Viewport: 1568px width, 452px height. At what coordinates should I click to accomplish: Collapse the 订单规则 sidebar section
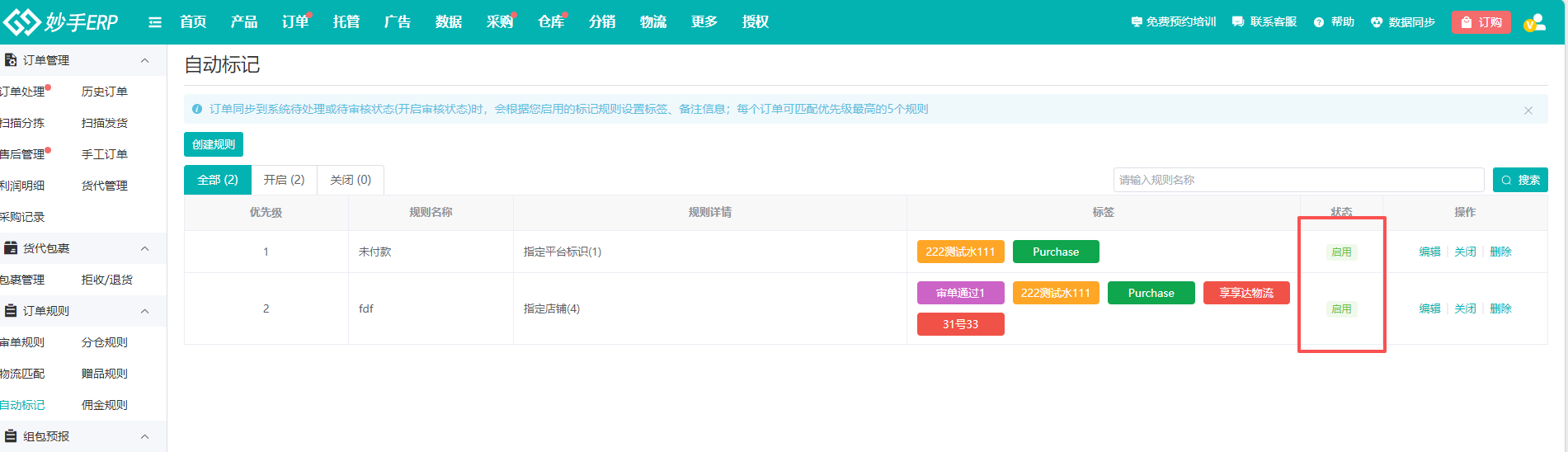point(145,311)
